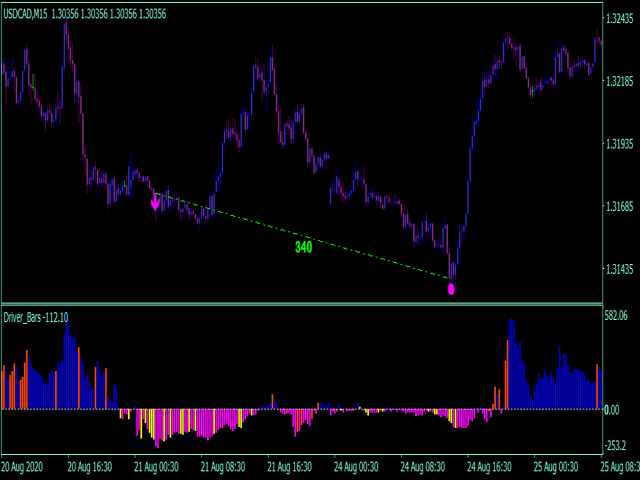The height and width of the screenshot is (480, 640).
Task: Click the 1.31685 price axis label
Action: (x=620, y=207)
